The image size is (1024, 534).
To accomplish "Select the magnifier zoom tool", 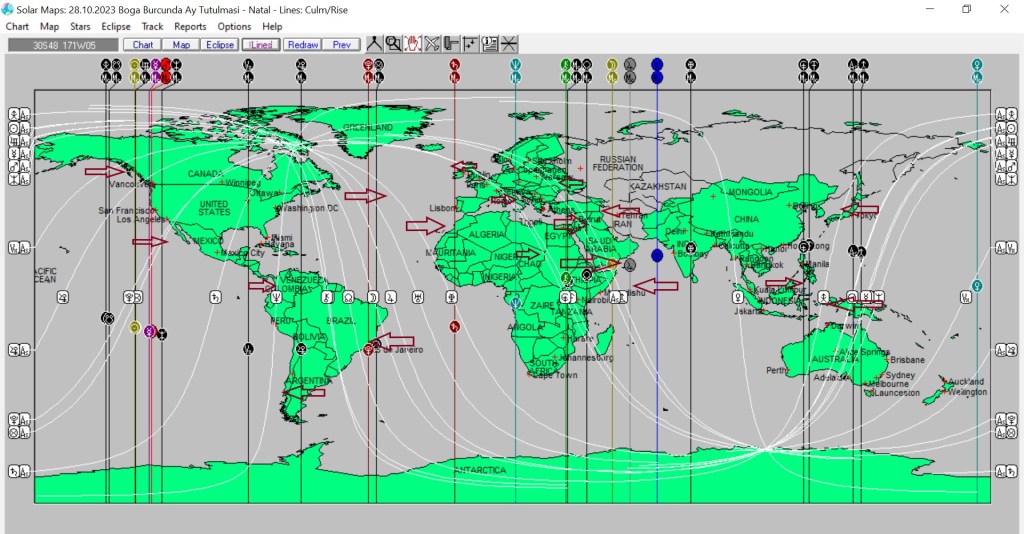I will point(393,44).
